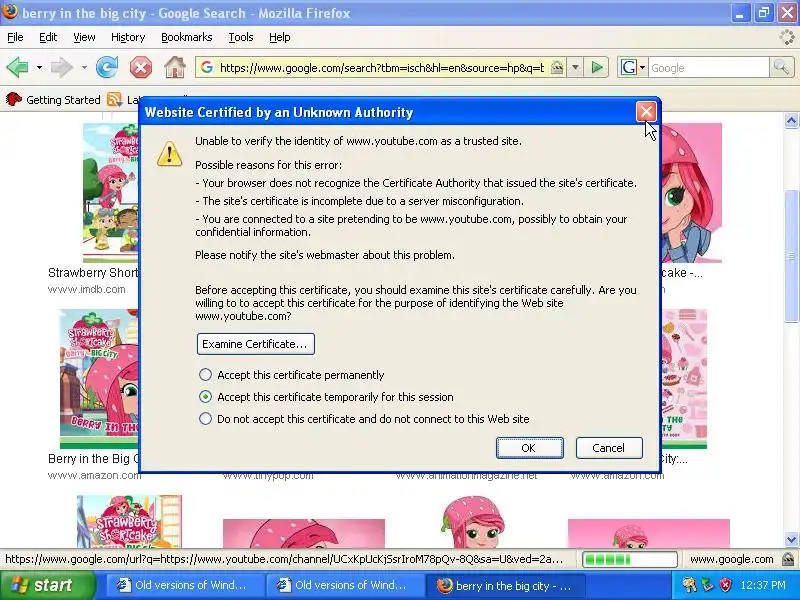Click the safely remove hardware tray icon
The width and height of the screenshot is (800, 600).
(x=708, y=585)
